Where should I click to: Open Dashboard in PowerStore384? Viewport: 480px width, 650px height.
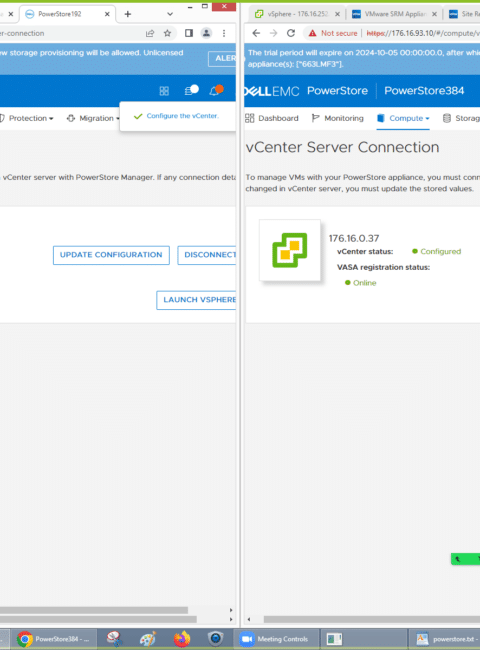click(272, 119)
